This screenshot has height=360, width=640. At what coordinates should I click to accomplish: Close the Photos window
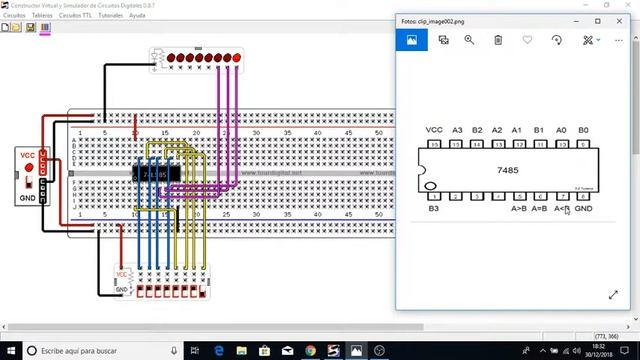[619, 21]
